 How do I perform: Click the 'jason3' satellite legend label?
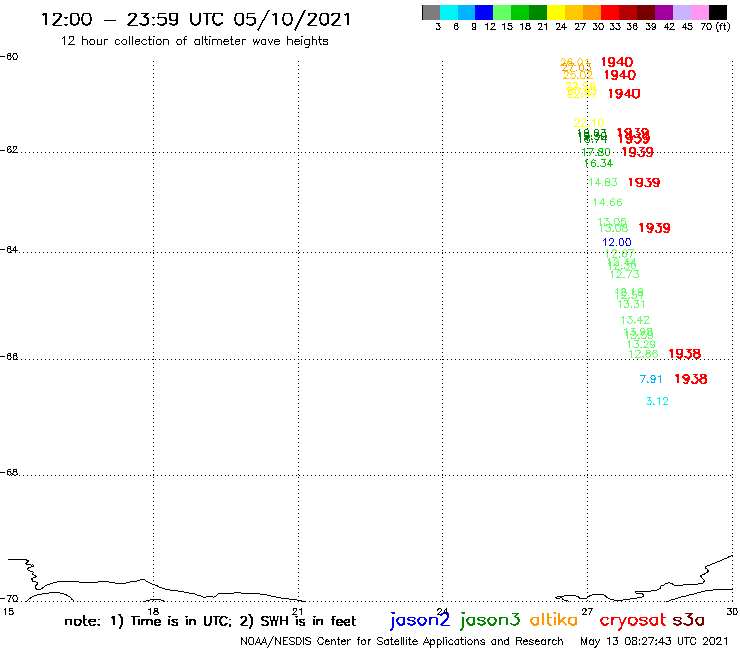[490, 620]
